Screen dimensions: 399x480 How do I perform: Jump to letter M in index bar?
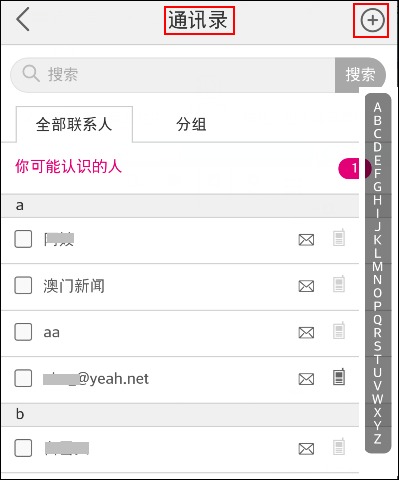[x=378, y=267]
